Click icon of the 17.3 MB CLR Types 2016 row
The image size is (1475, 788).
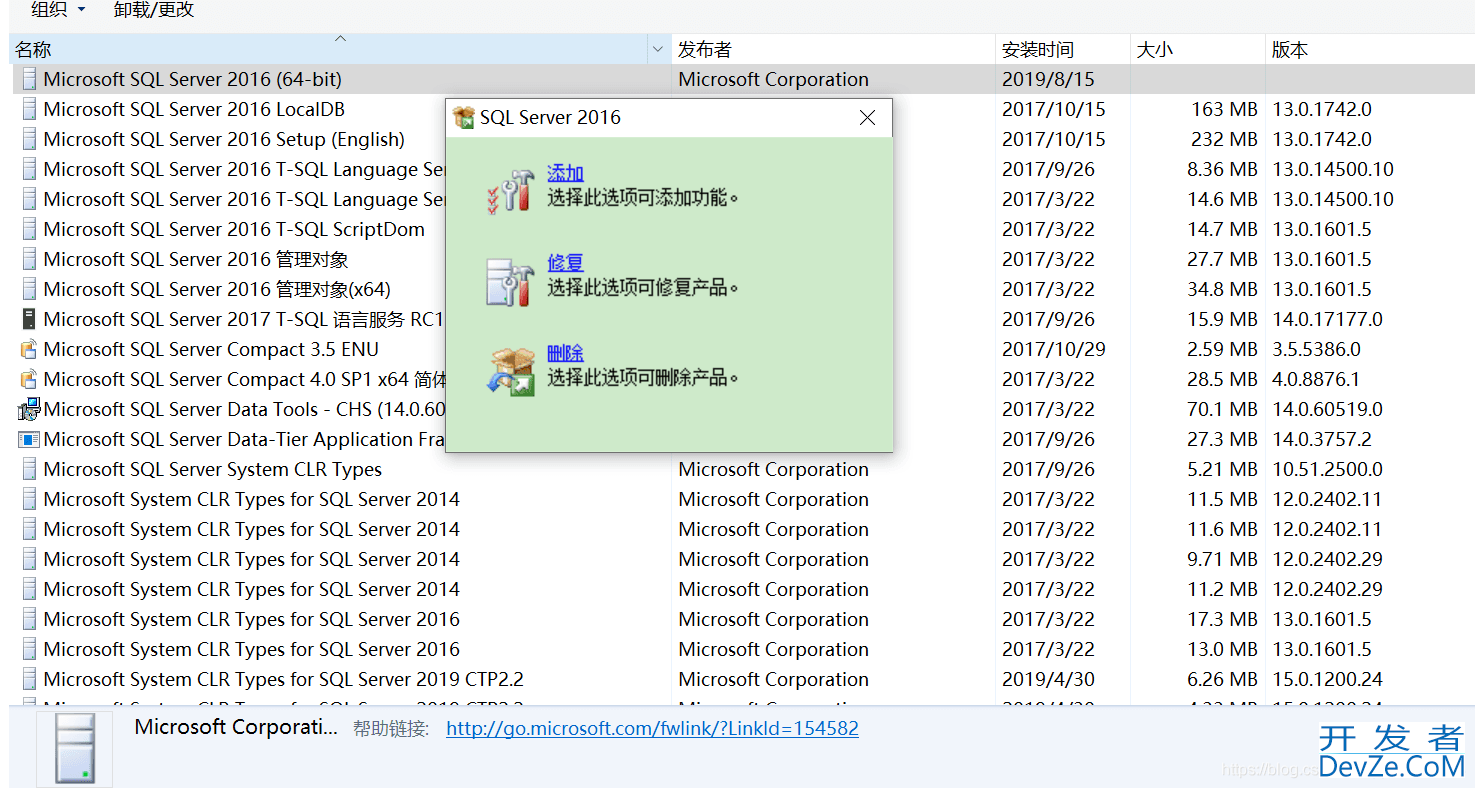tap(29, 620)
